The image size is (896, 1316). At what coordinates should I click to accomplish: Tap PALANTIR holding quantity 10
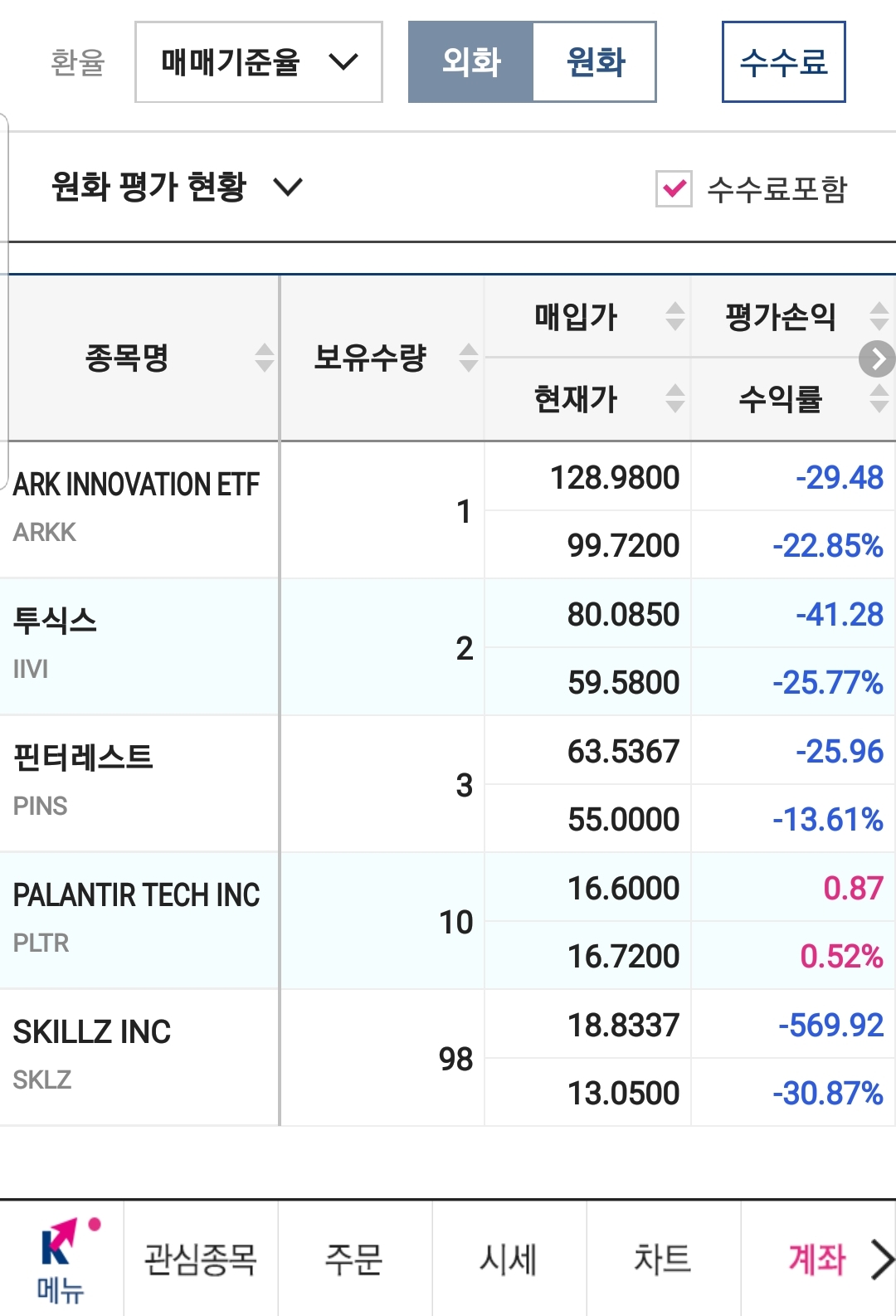[455, 923]
